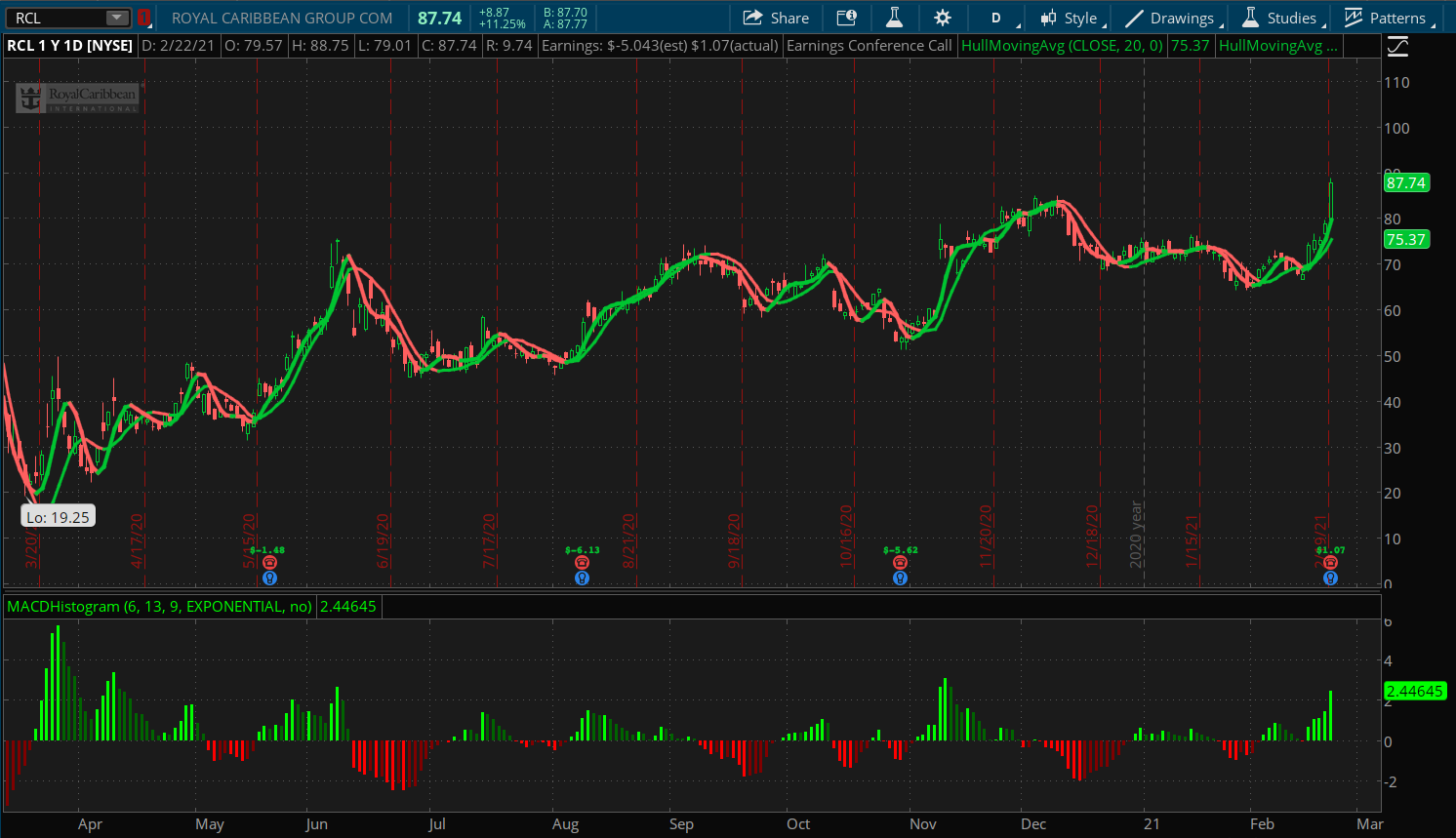Open chart settings gear icon
This screenshot has width=1456, height=838.
942,18
